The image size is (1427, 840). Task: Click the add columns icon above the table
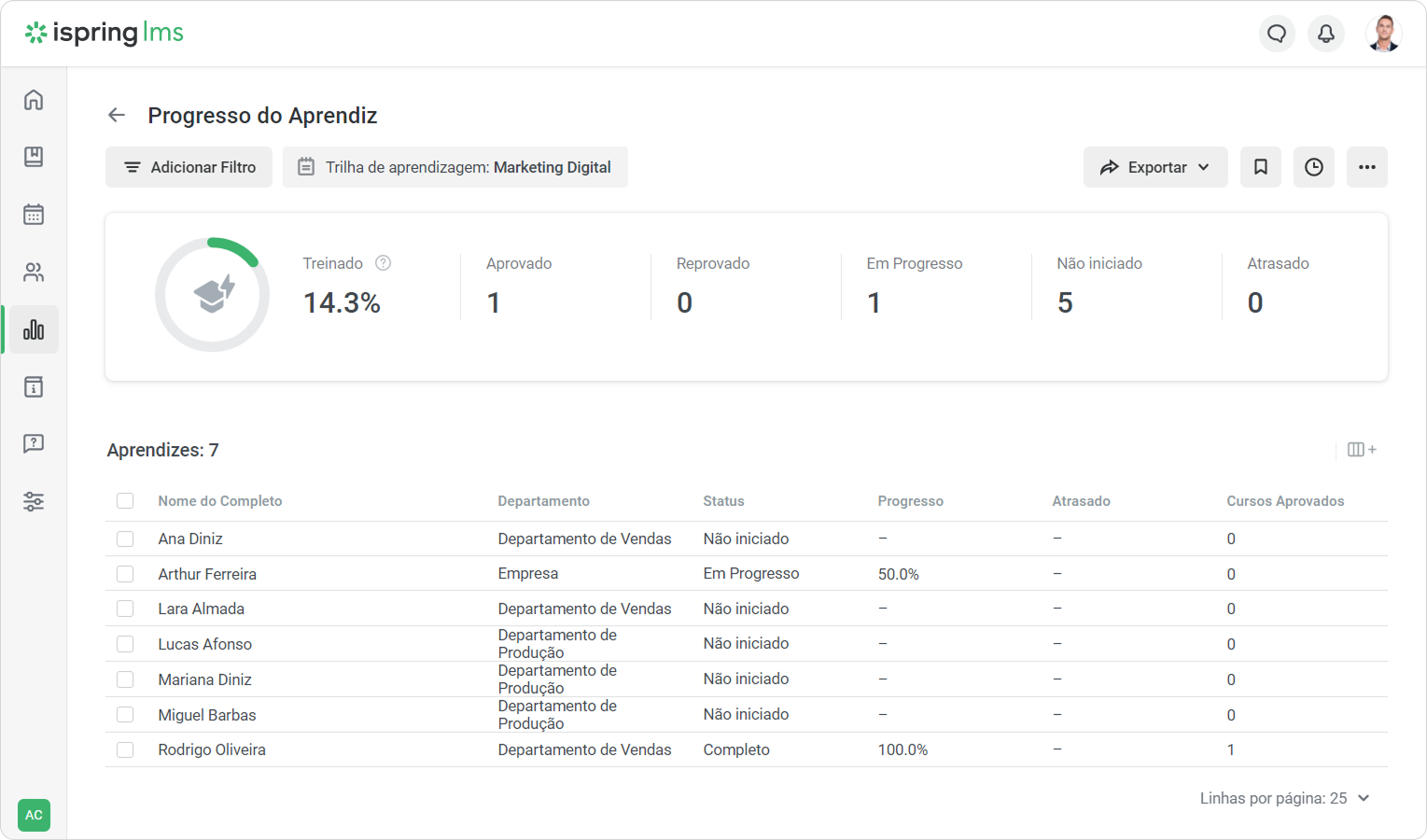tap(1362, 450)
